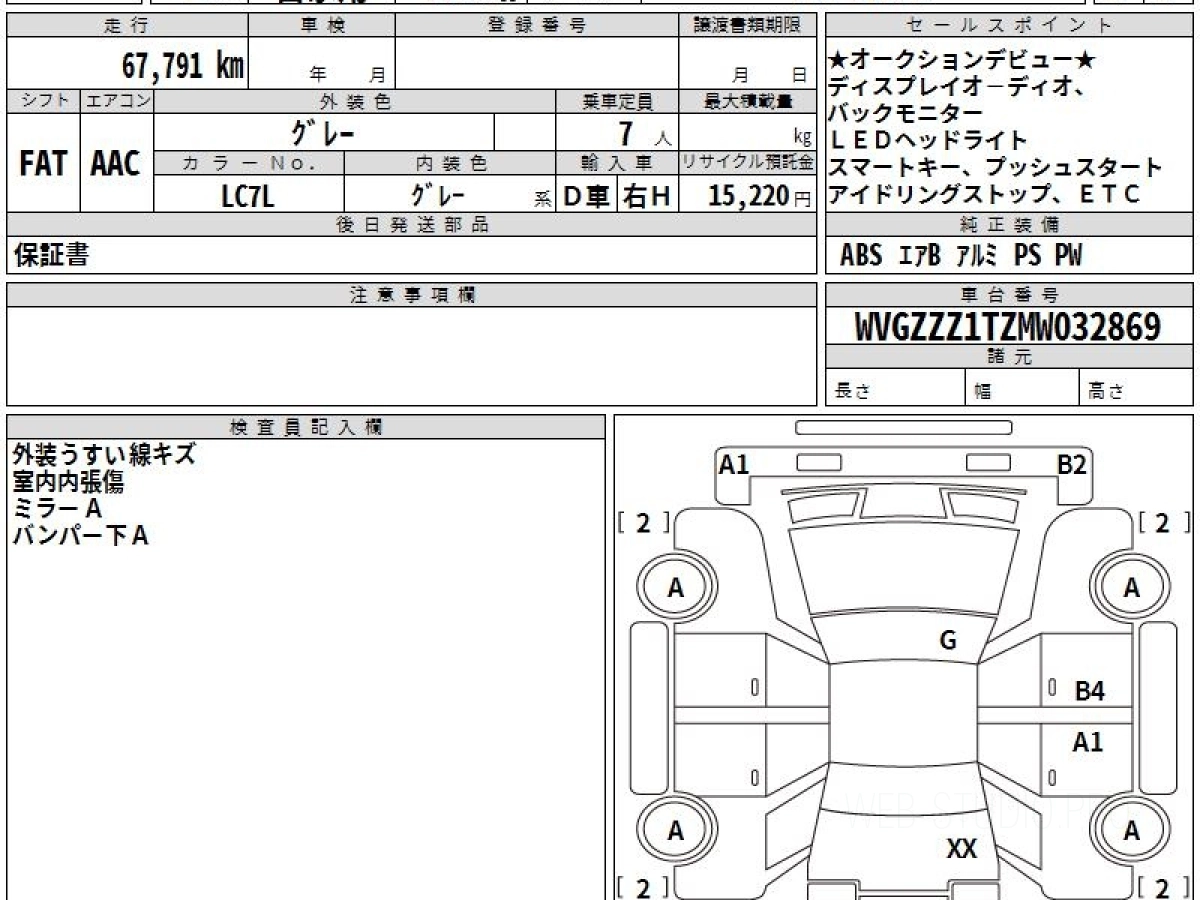Select the セールスポイント header
Viewport: 1200px width, 900px height.
[1010, 27]
